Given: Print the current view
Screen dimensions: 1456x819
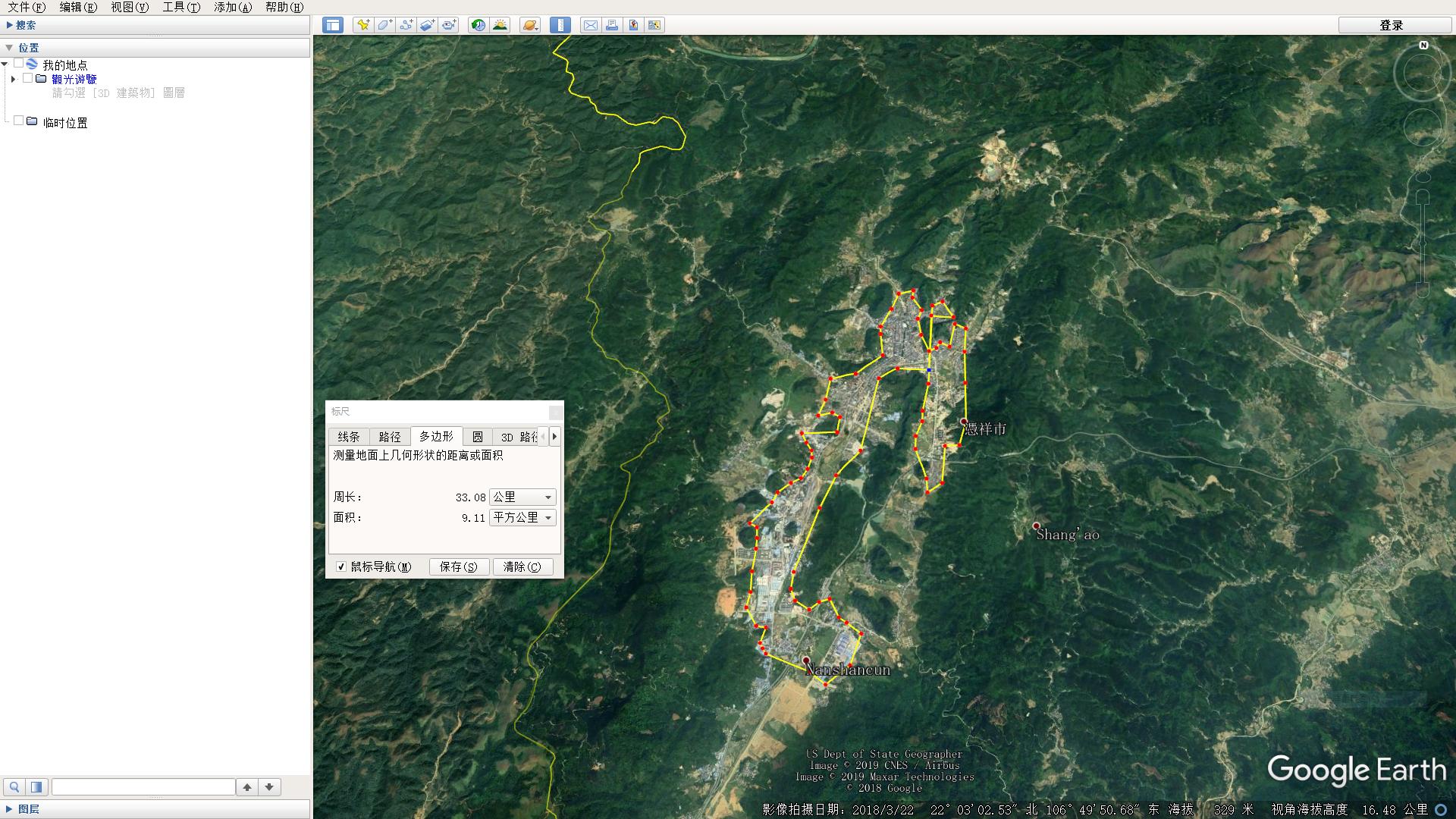Looking at the screenshot, I should click(611, 25).
